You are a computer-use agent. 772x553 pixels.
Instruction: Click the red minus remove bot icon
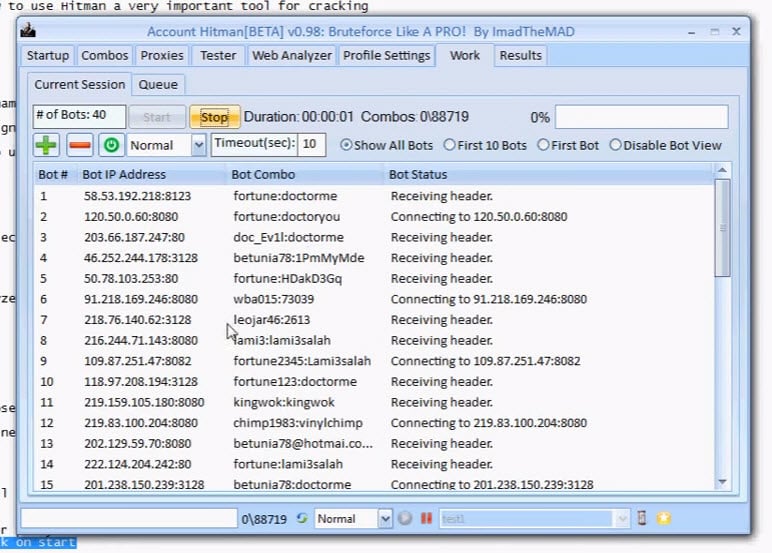(x=80, y=145)
